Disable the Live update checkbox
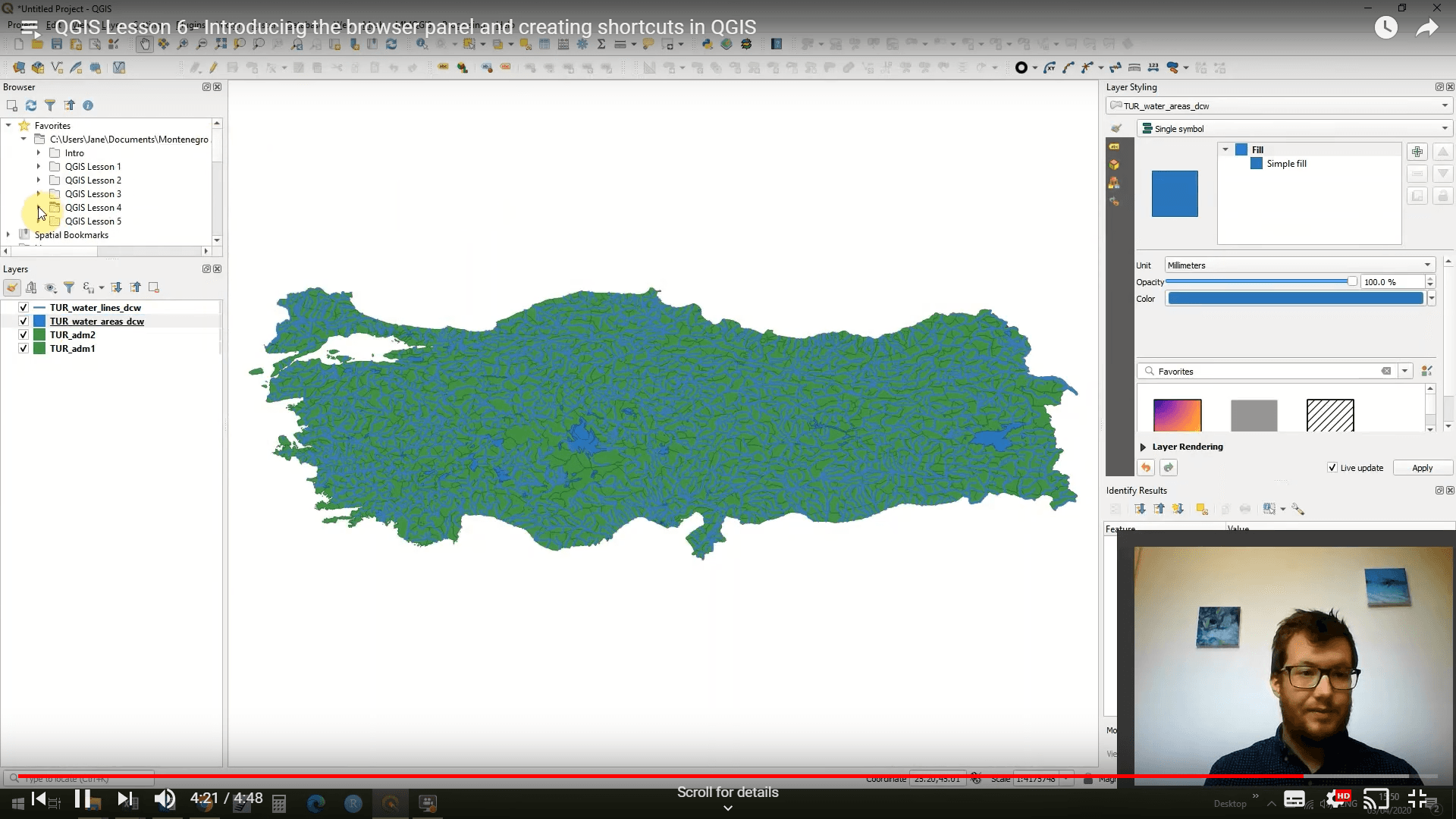The image size is (1456, 819). point(1332,468)
